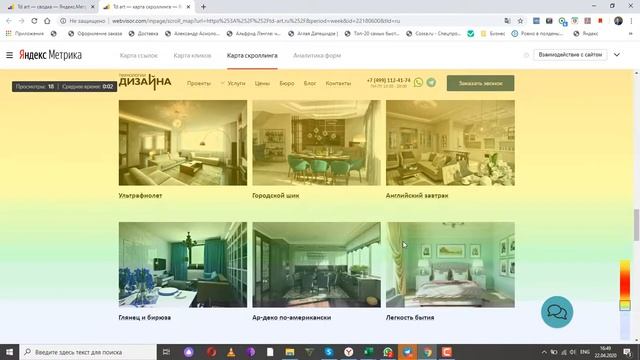Open Task View on the taskbar
Viewport: 640px width, 360px height.
tap(166, 352)
